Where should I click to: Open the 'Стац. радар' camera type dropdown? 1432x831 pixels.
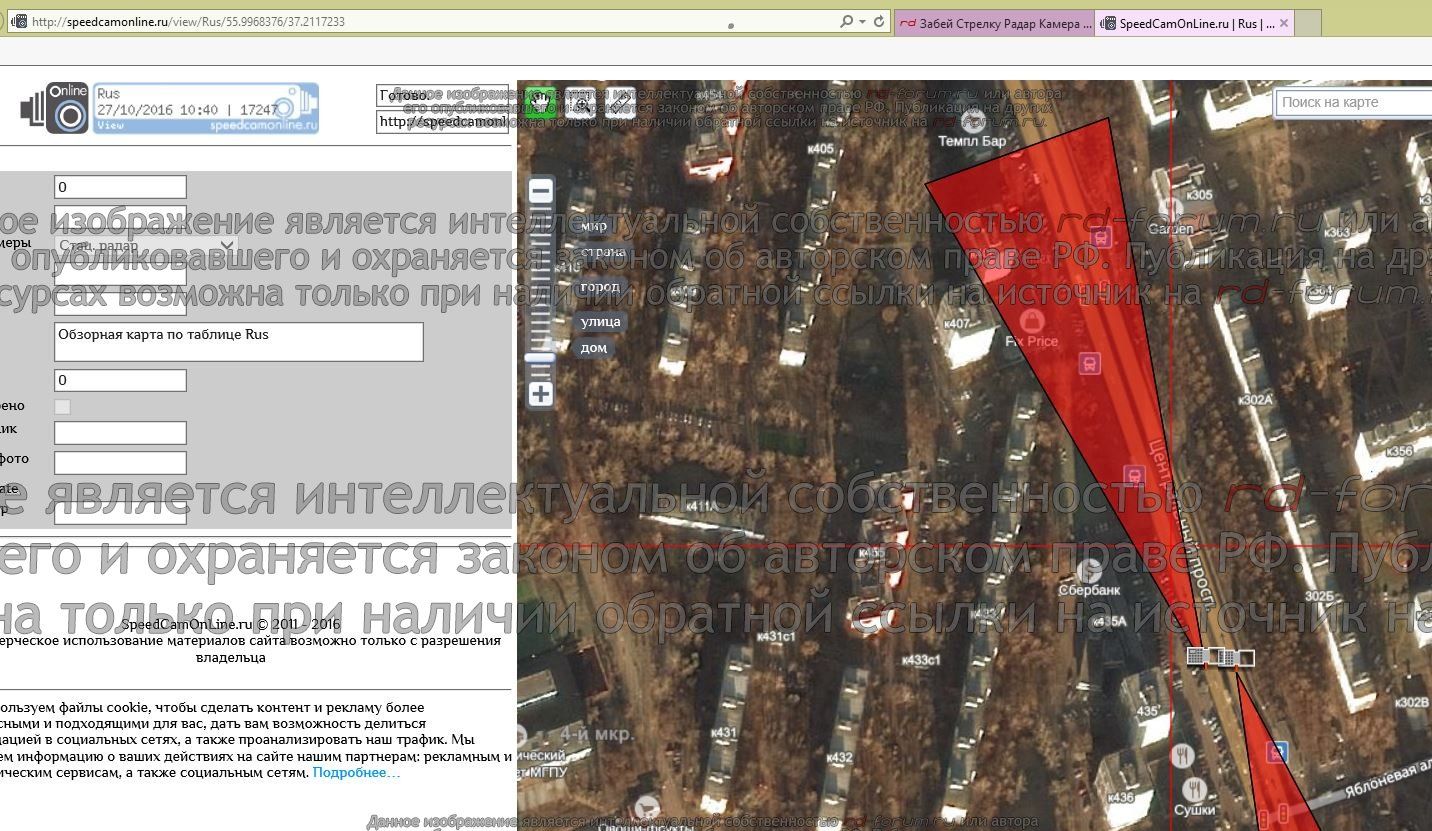click(x=146, y=246)
